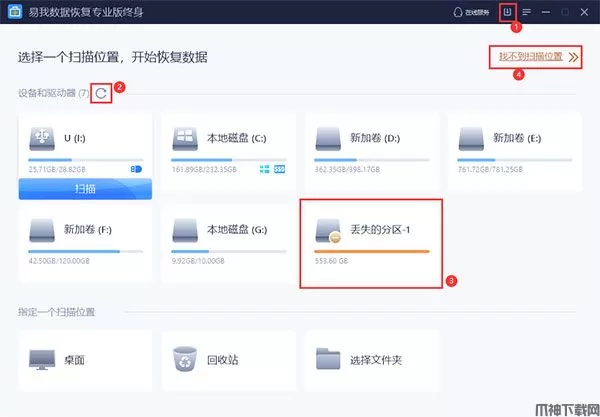
Task: Select the 本地磁盘 (G:) drive icon
Action: coord(185,230)
